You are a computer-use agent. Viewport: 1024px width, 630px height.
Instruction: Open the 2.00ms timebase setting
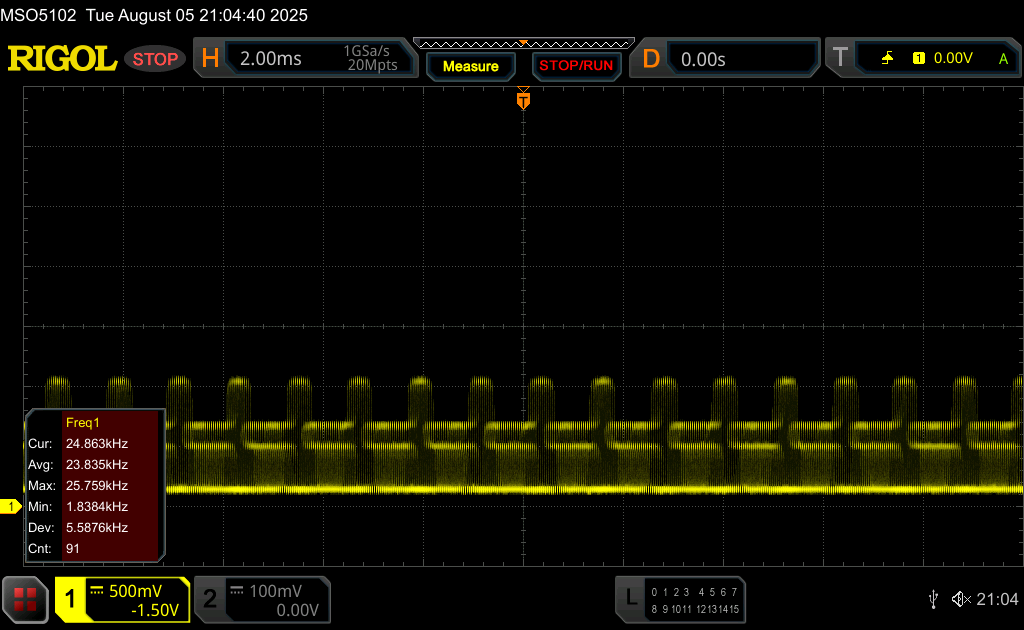tap(271, 59)
